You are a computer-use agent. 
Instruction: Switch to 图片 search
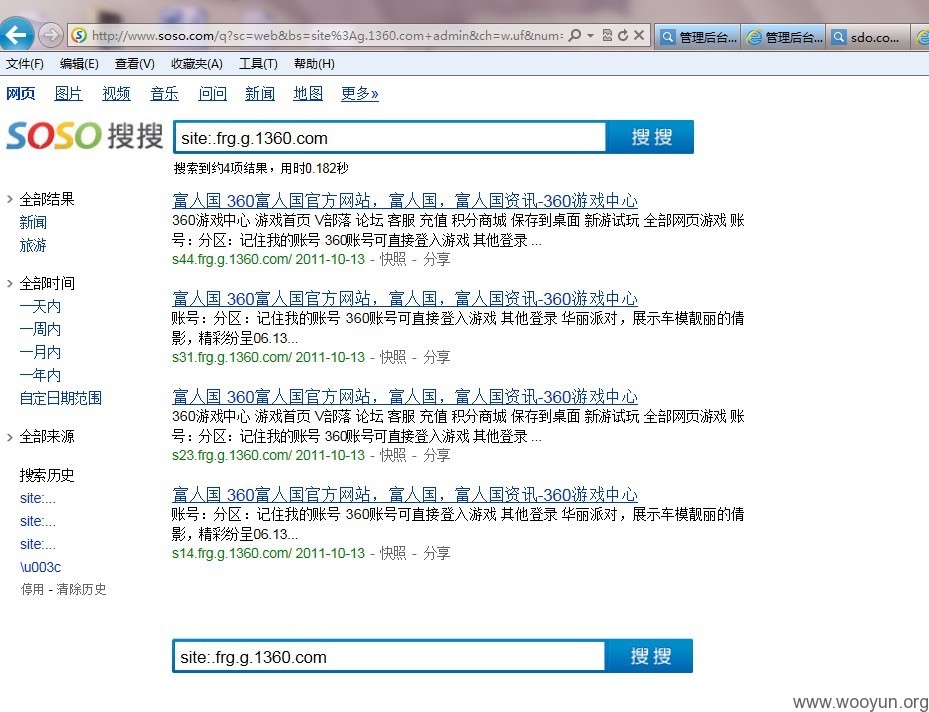[x=68, y=94]
